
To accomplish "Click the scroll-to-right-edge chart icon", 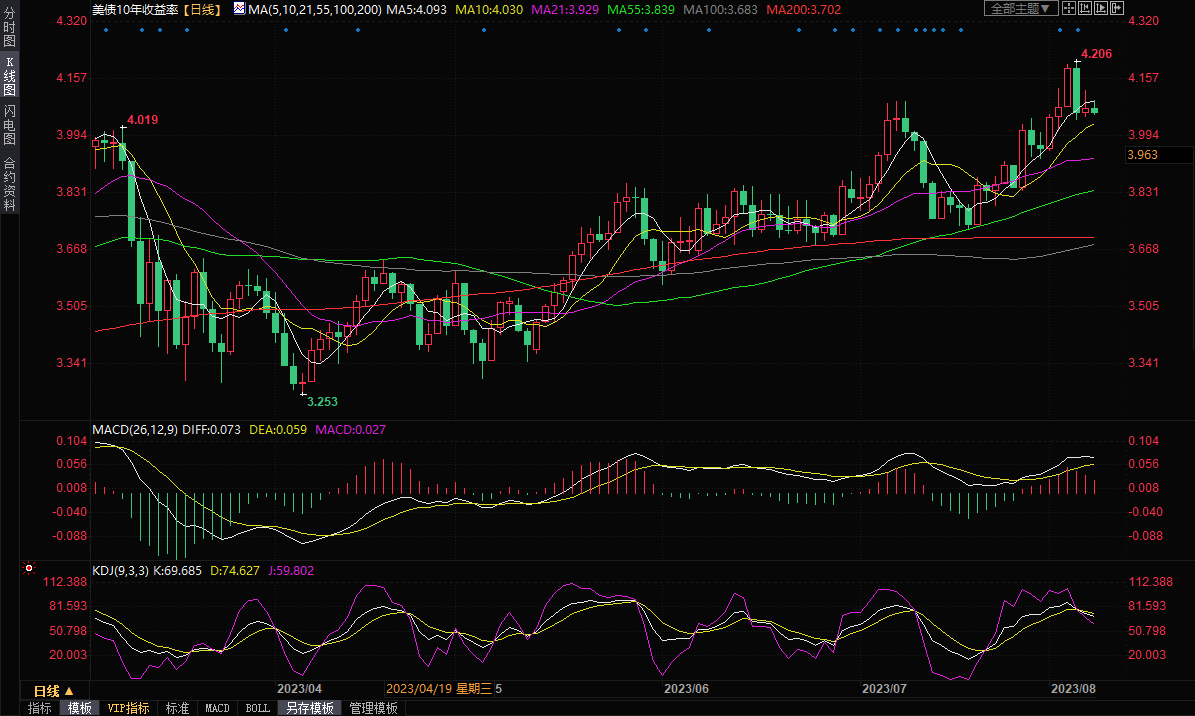I will [x=1119, y=8].
